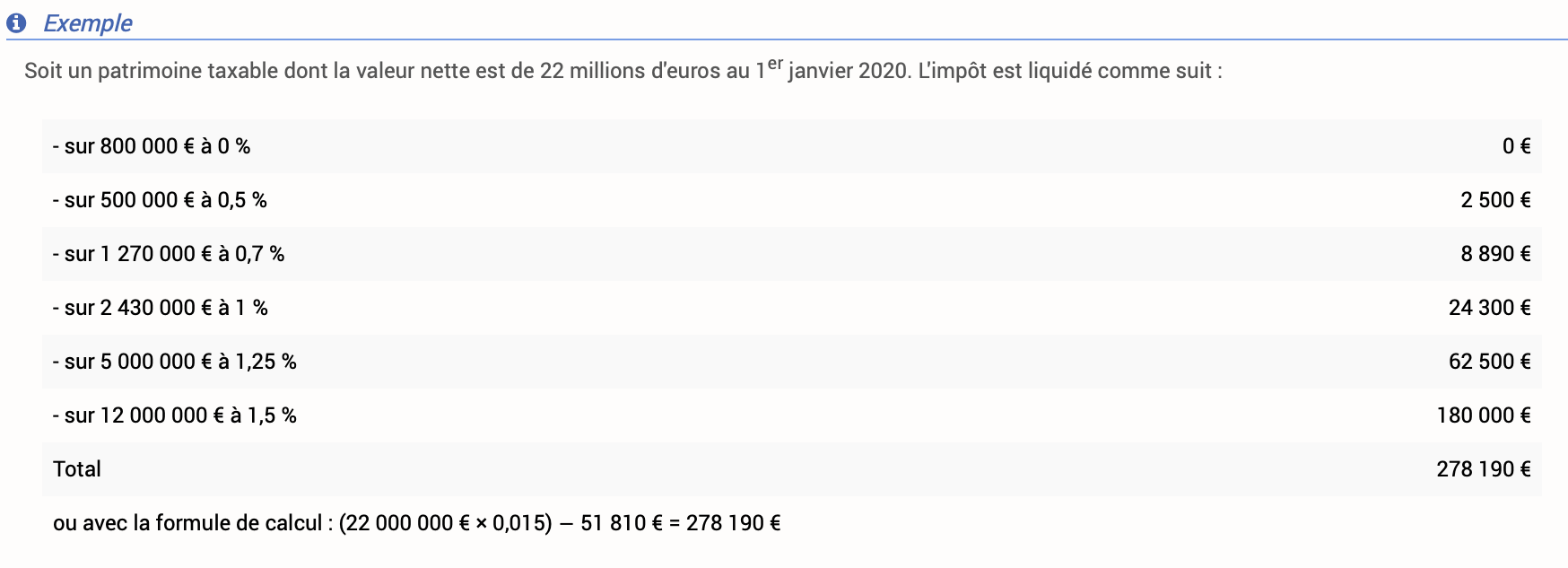Click the total amount 278 190 €
Screen dimensions: 1568x568
[x=1484, y=469]
